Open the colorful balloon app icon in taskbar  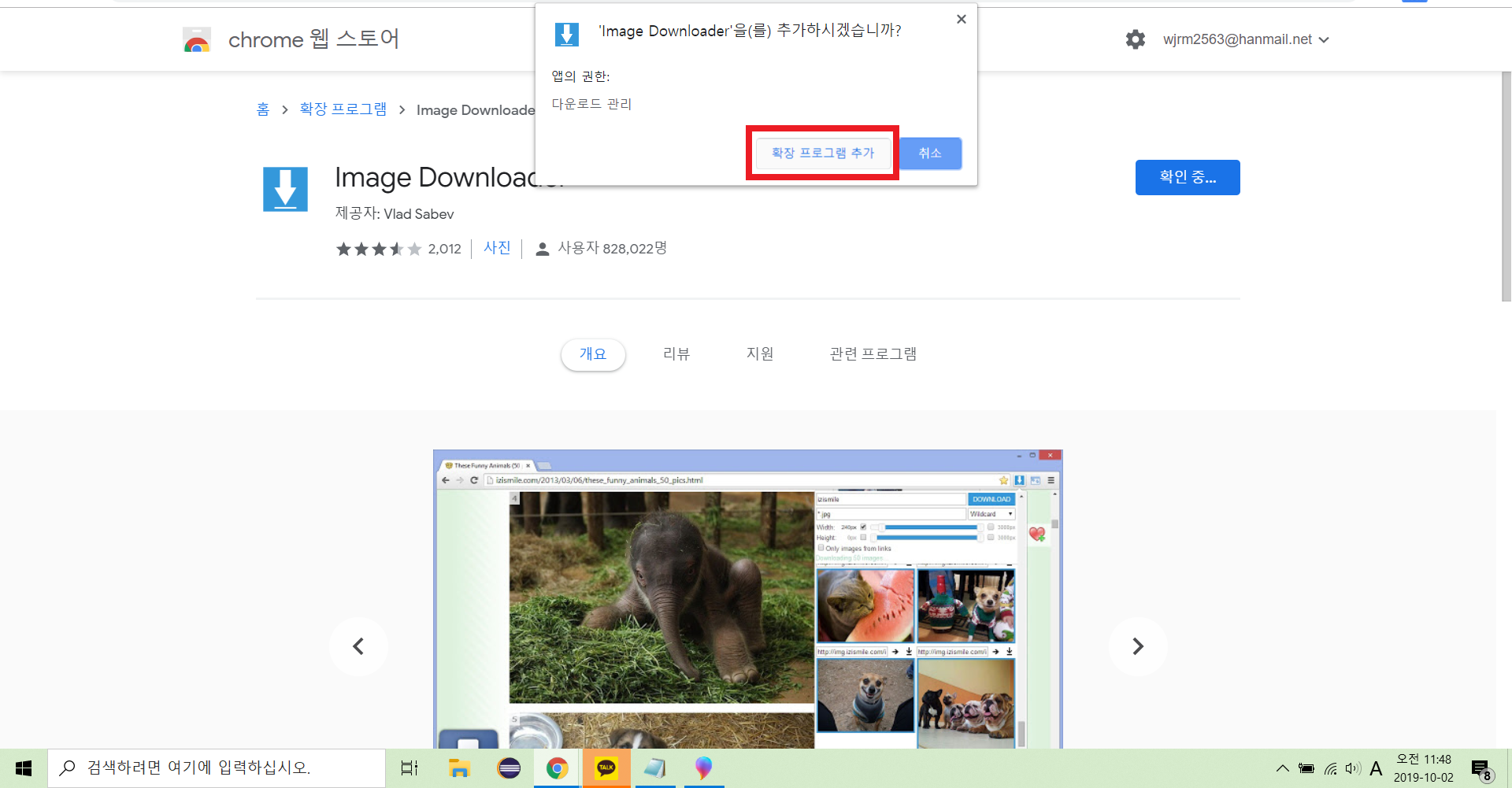[x=703, y=768]
